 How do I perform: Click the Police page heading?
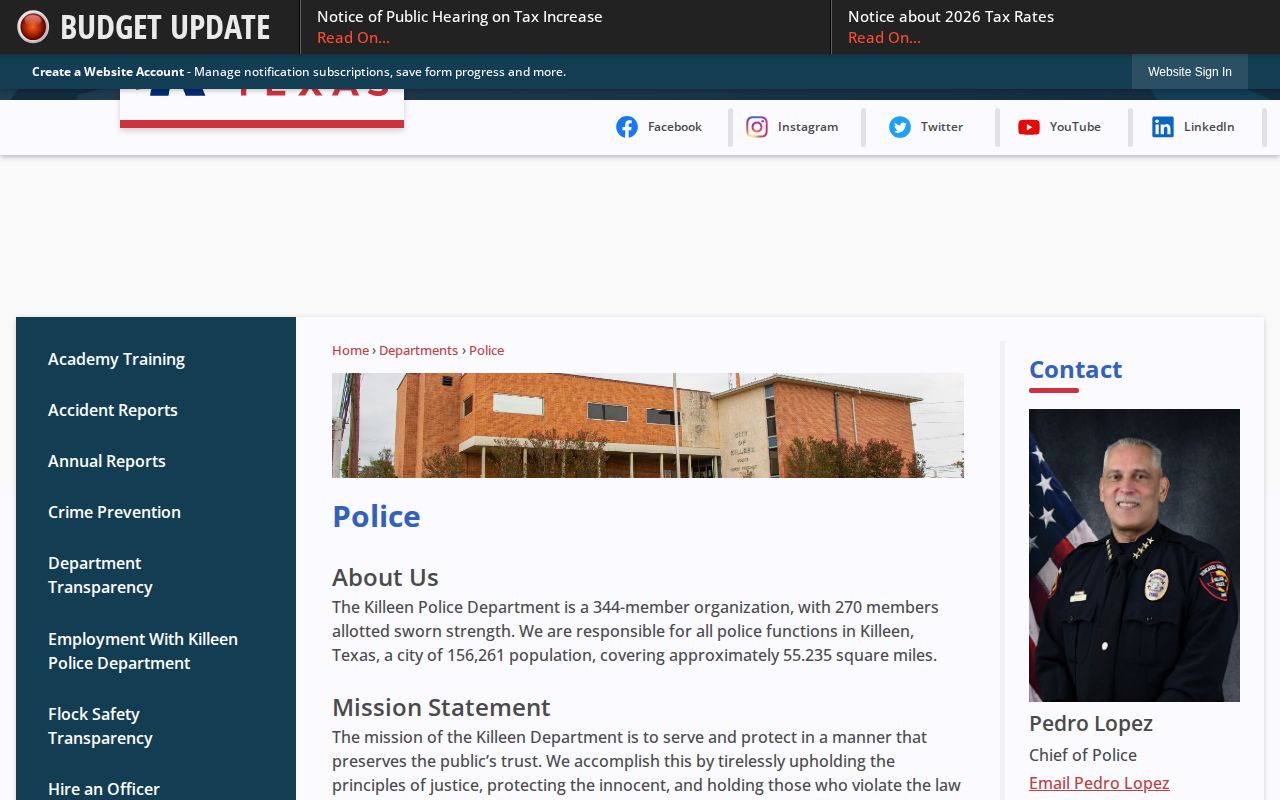point(376,516)
